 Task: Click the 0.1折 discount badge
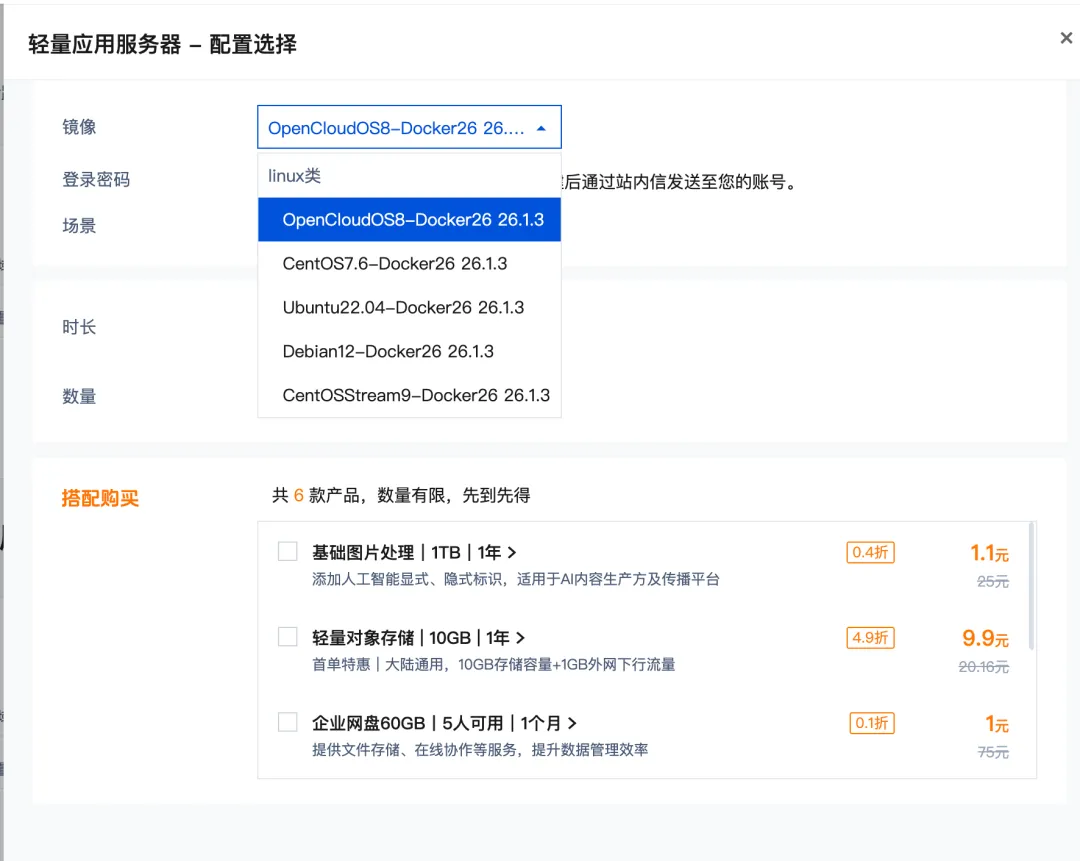[871, 723]
